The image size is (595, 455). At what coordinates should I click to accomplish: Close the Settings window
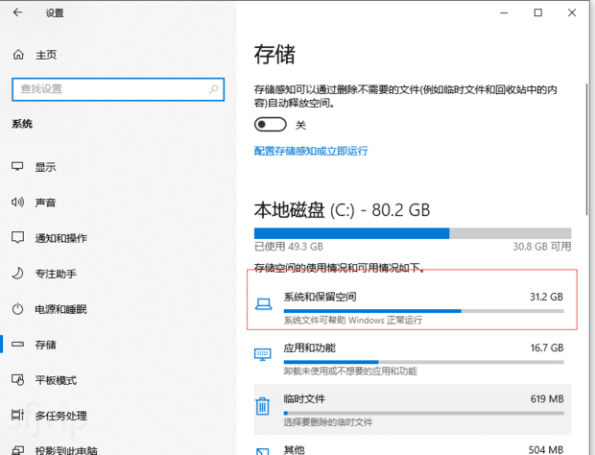pyautogui.click(x=572, y=13)
